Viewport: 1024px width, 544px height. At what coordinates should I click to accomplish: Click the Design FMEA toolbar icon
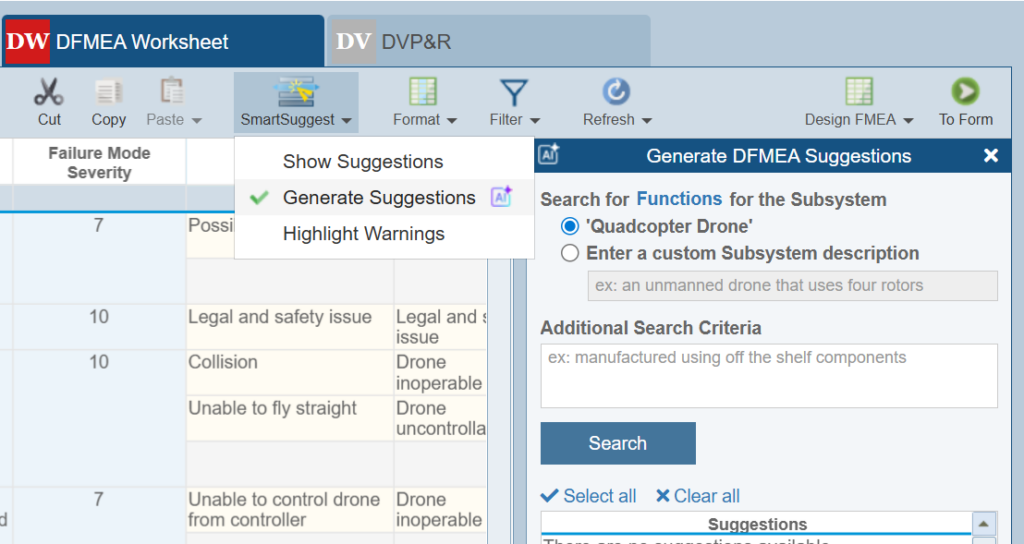tap(858, 93)
